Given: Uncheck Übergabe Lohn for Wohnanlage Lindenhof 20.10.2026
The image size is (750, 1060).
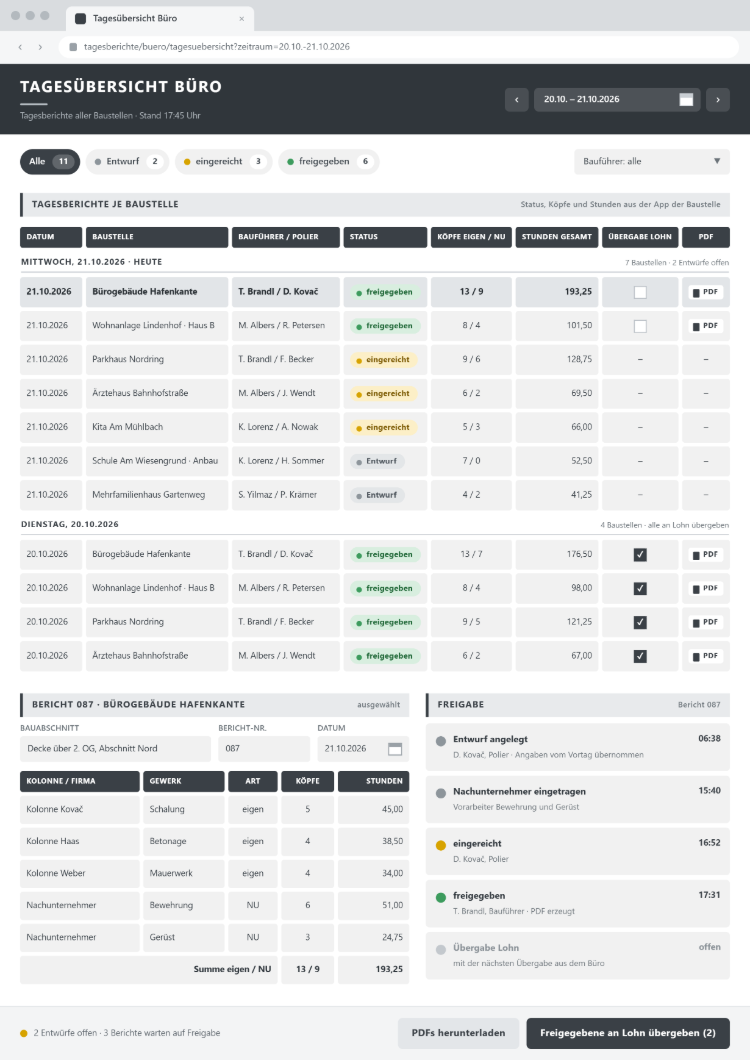Looking at the screenshot, I should click(640, 588).
